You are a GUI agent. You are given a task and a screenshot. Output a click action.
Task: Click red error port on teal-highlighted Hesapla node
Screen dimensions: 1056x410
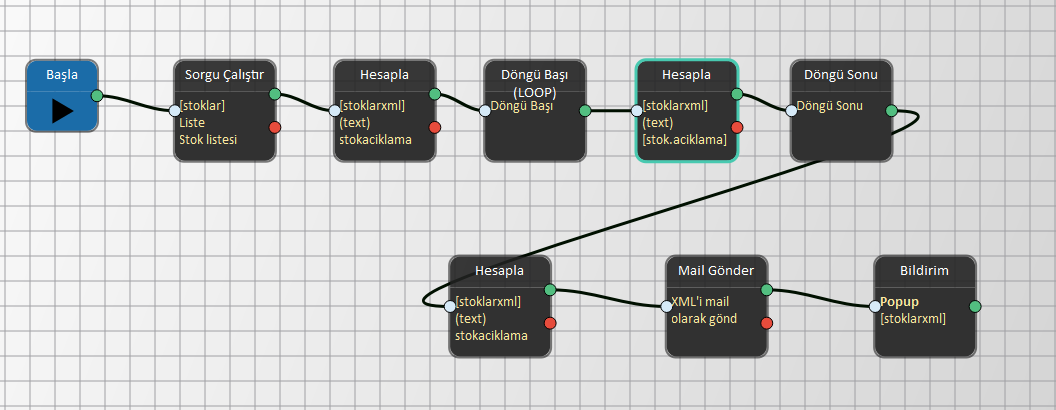tap(737, 127)
